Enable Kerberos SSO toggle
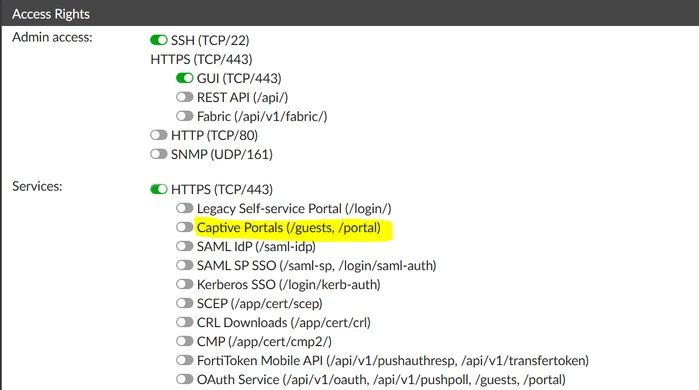 [x=185, y=284]
